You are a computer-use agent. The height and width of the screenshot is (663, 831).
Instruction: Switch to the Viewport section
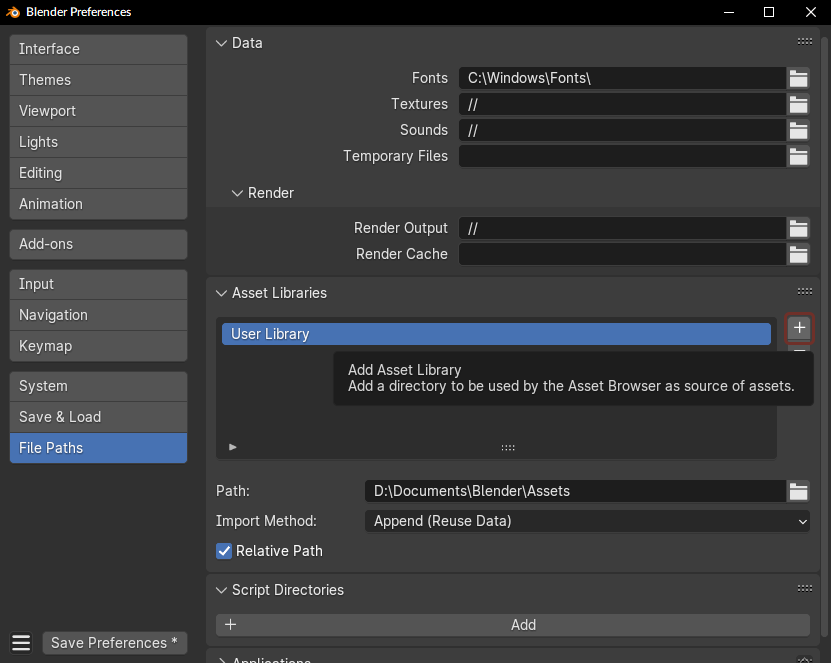pyautogui.click(x=99, y=111)
